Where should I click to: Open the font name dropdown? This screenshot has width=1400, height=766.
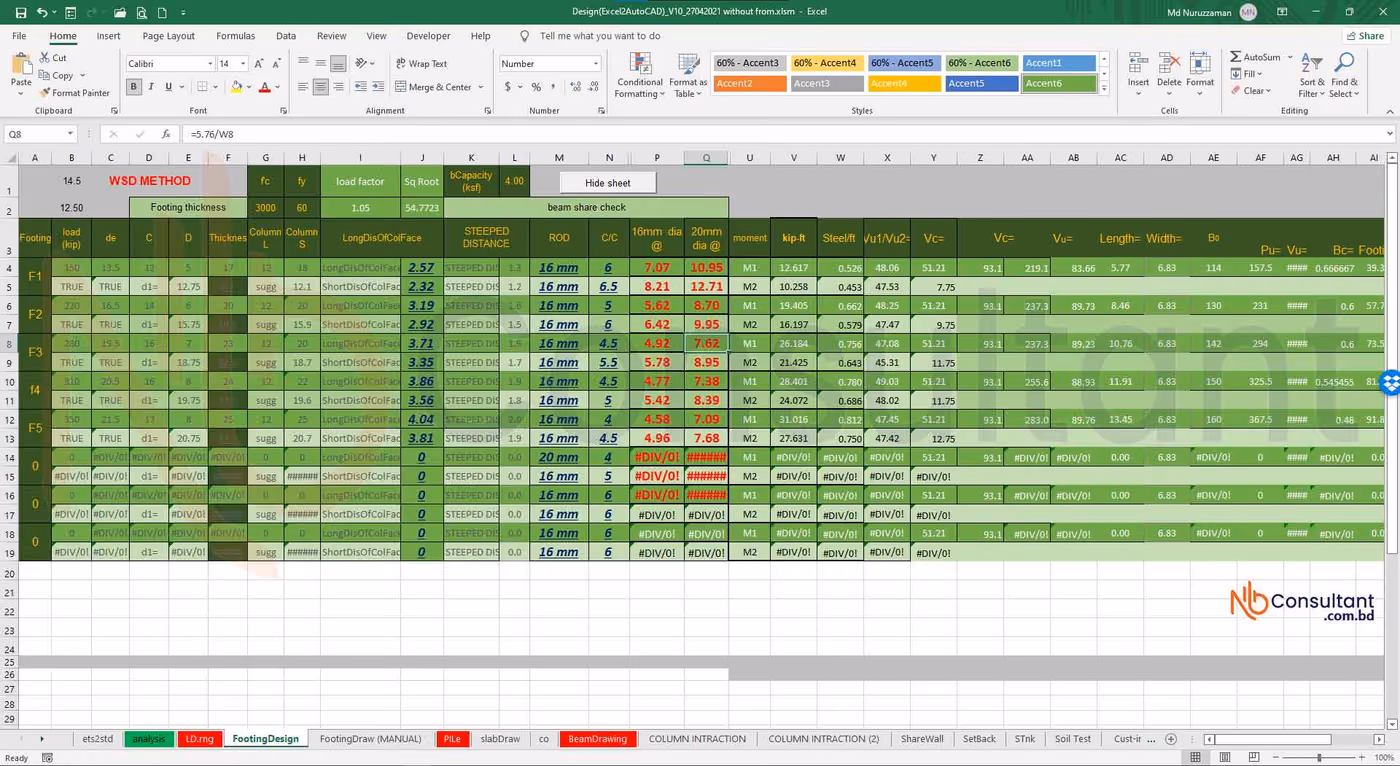coord(210,64)
